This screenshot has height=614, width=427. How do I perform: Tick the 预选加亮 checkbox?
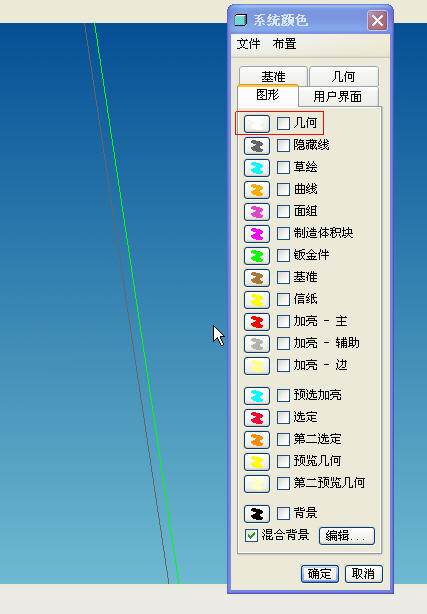(x=283, y=395)
